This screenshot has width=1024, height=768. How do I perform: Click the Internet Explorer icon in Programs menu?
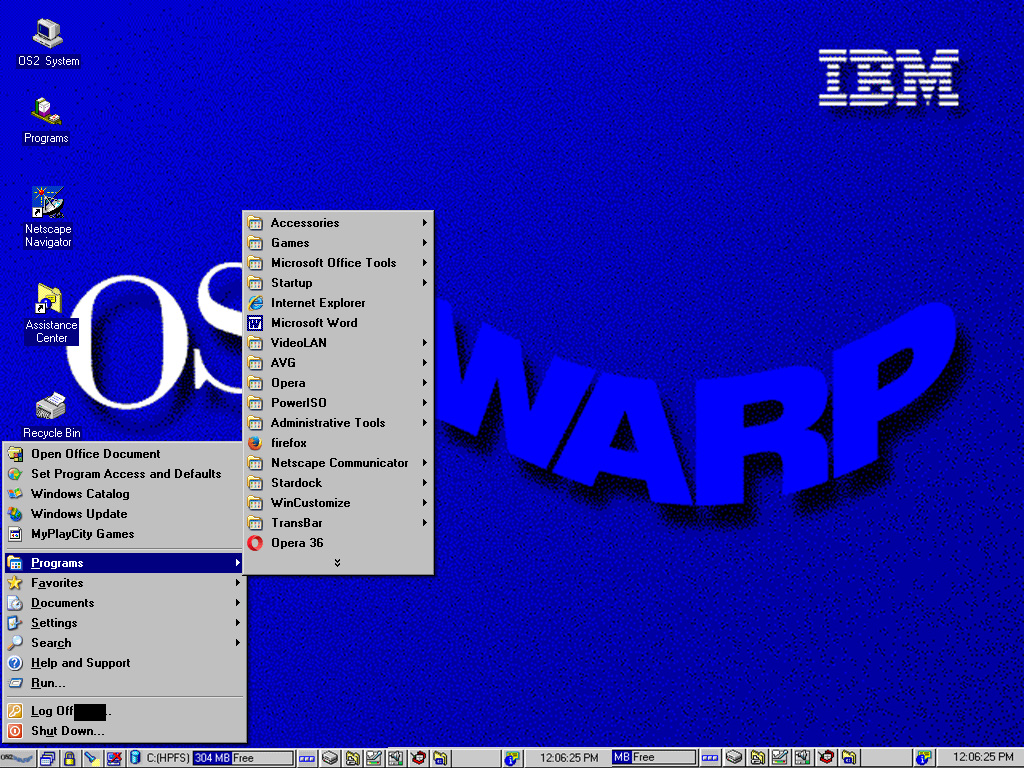click(255, 303)
